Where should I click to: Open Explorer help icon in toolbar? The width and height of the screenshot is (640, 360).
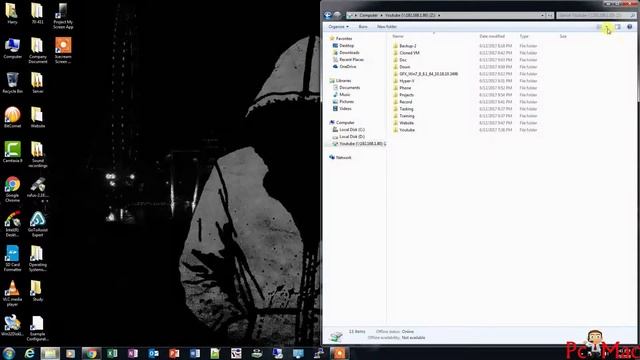coord(629,27)
